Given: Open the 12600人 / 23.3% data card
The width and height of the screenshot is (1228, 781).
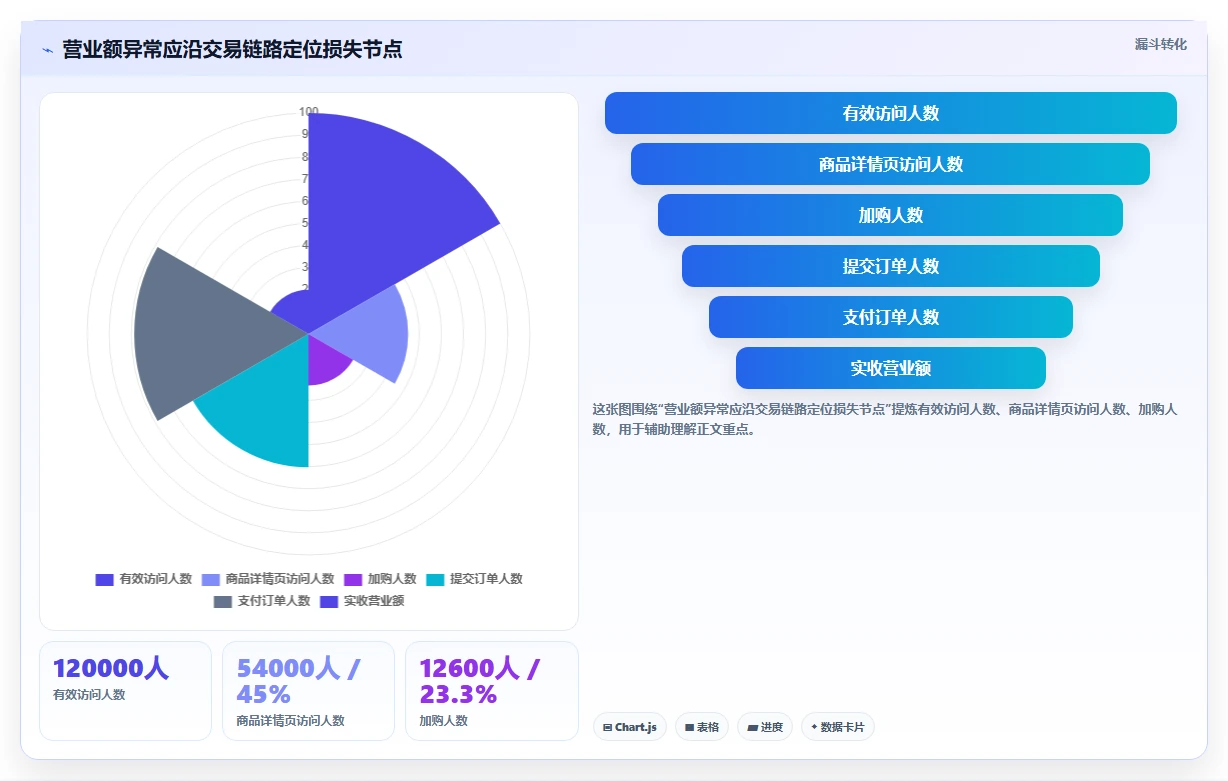Looking at the screenshot, I should (491, 691).
